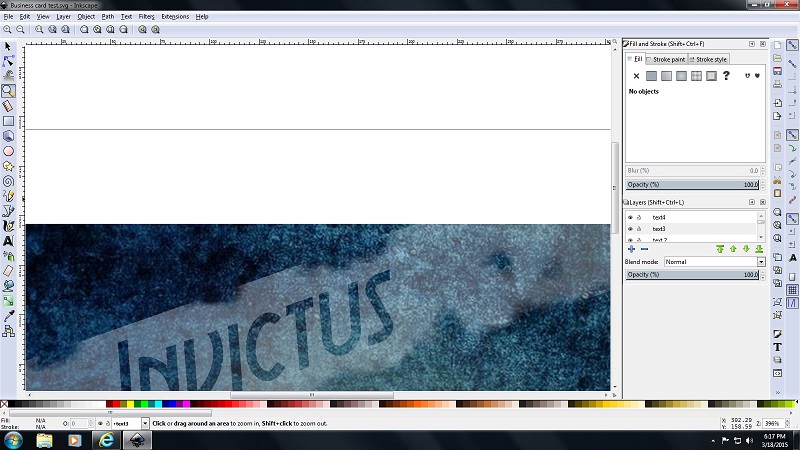Open the Layer menu

tap(63, 16)
